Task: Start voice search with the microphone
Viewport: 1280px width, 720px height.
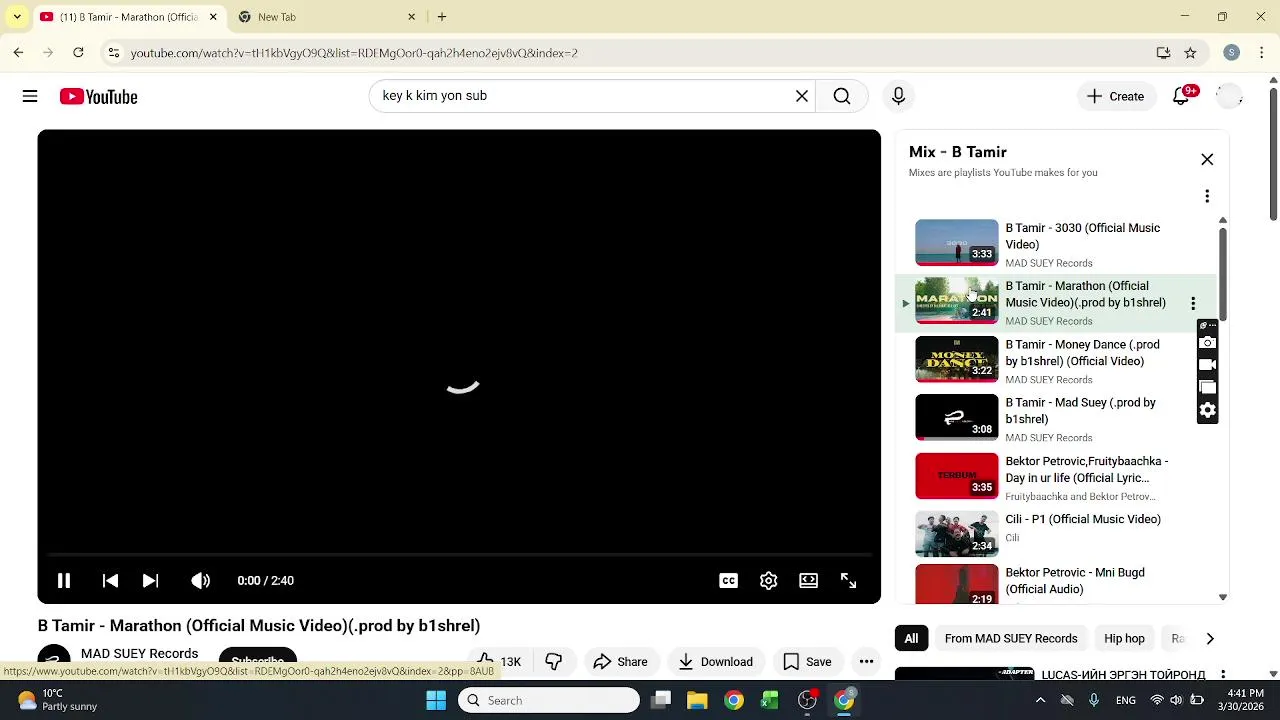Action: 898,96
